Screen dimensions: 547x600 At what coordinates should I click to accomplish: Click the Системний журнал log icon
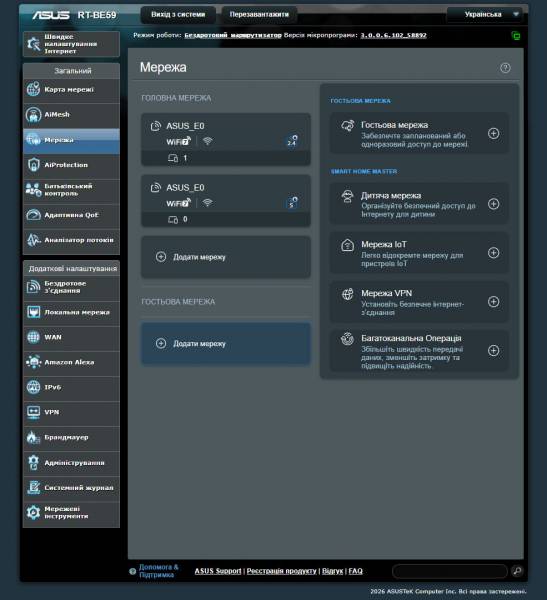[34, 488]
